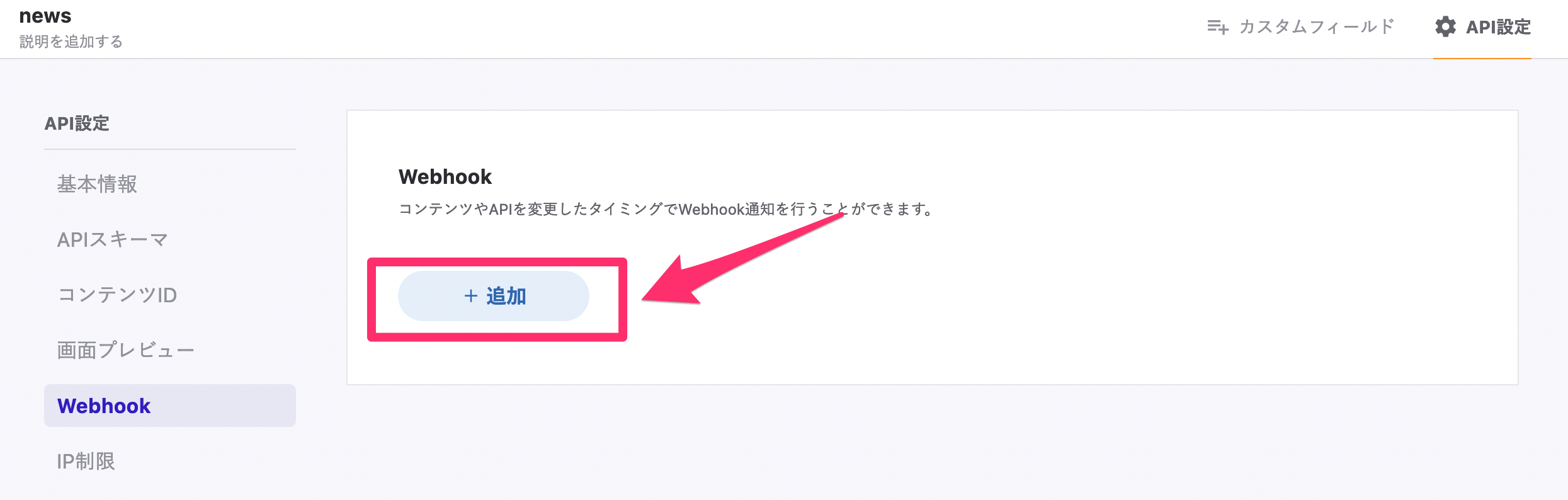The image size is (1568, 500).
Task: Click the 追加 button to add webhook
Action: [494, 296]
